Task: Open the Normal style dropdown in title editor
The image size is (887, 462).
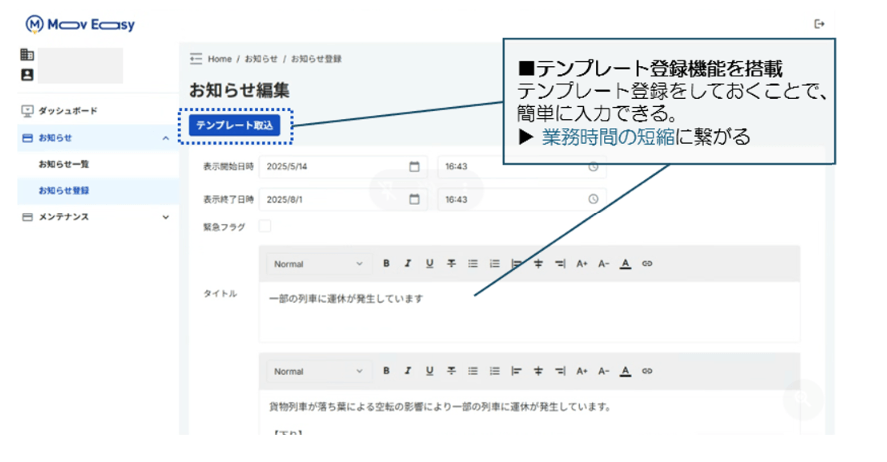Action: [317, 264]
